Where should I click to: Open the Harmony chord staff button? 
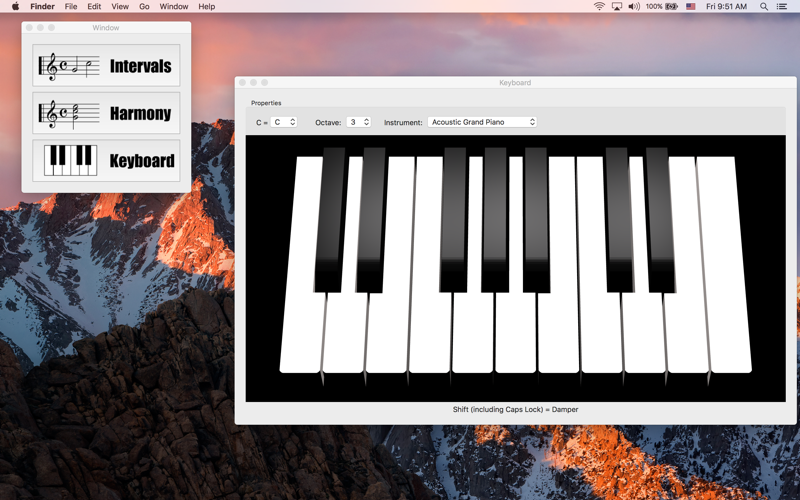pyautogui.click(x=106, y=113)
